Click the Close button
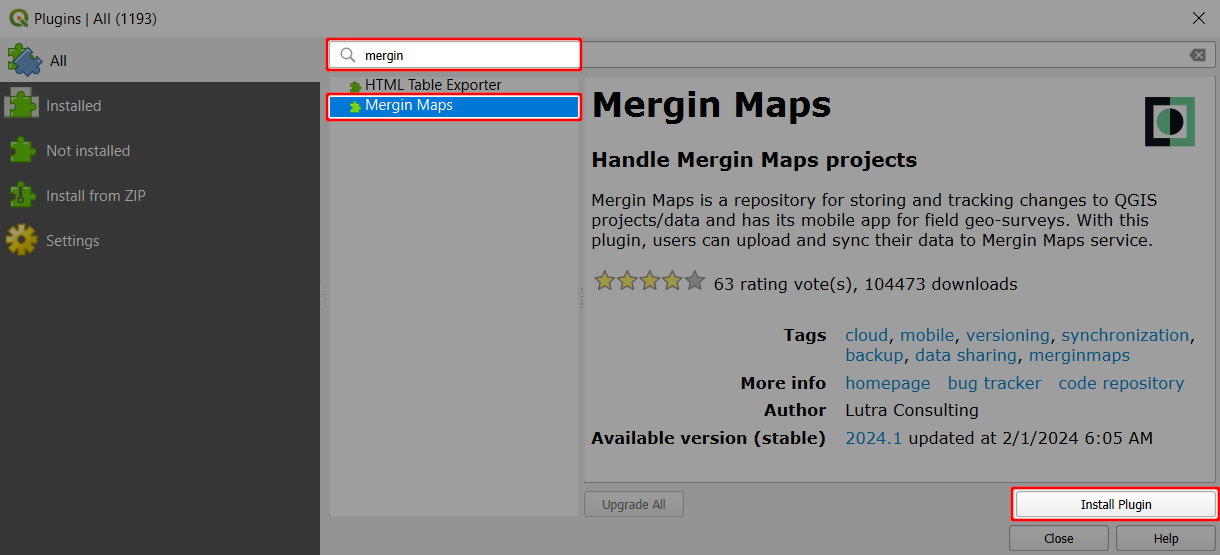 point(1059,538)
